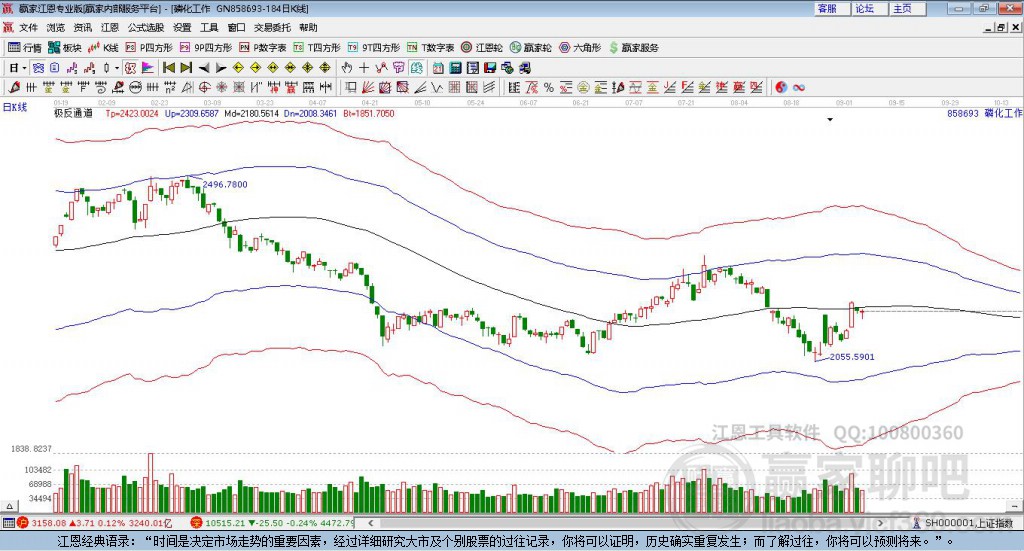Expand the candlestick style dropdown arrow
Screen dimensions: 1024x551
pyautogui.click(x=117, y=68)
